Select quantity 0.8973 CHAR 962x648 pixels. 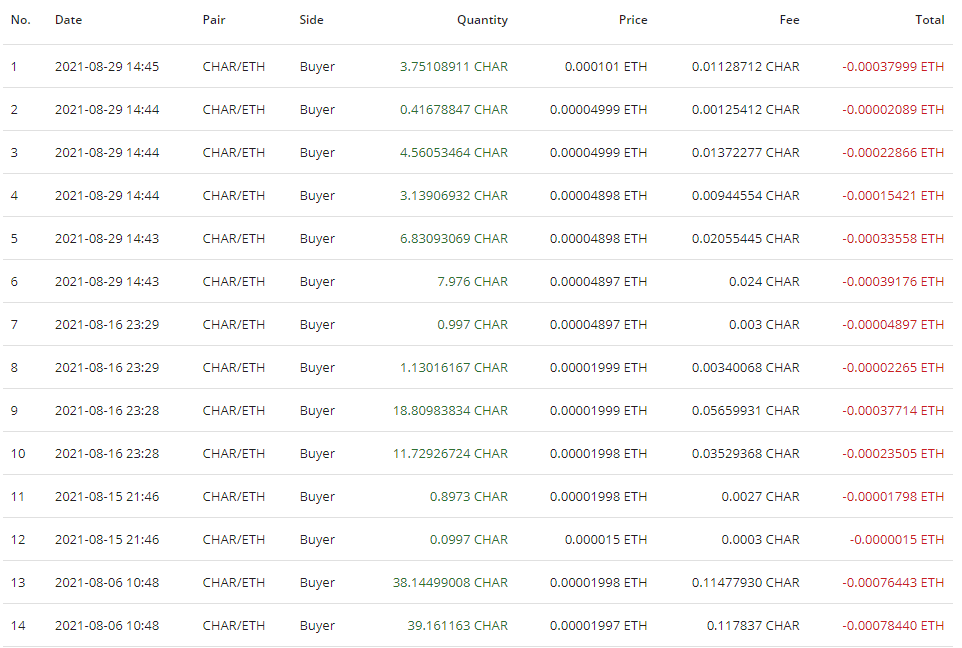click(x=469, y=496)
